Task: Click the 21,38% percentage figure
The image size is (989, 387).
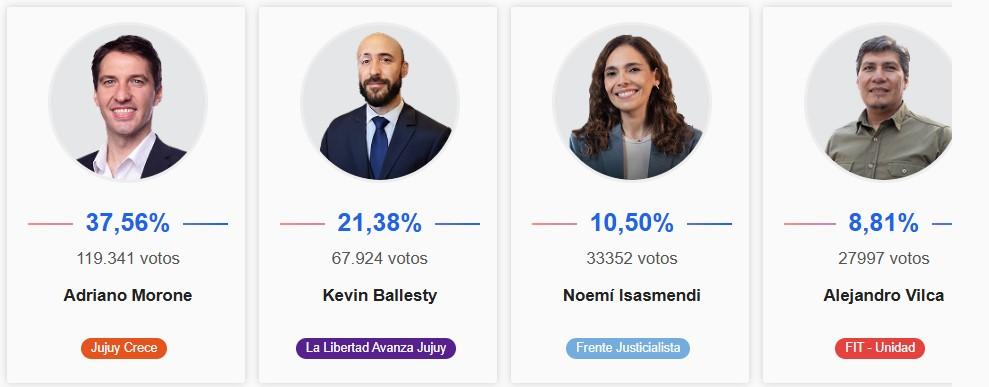Action: (380, 223)
